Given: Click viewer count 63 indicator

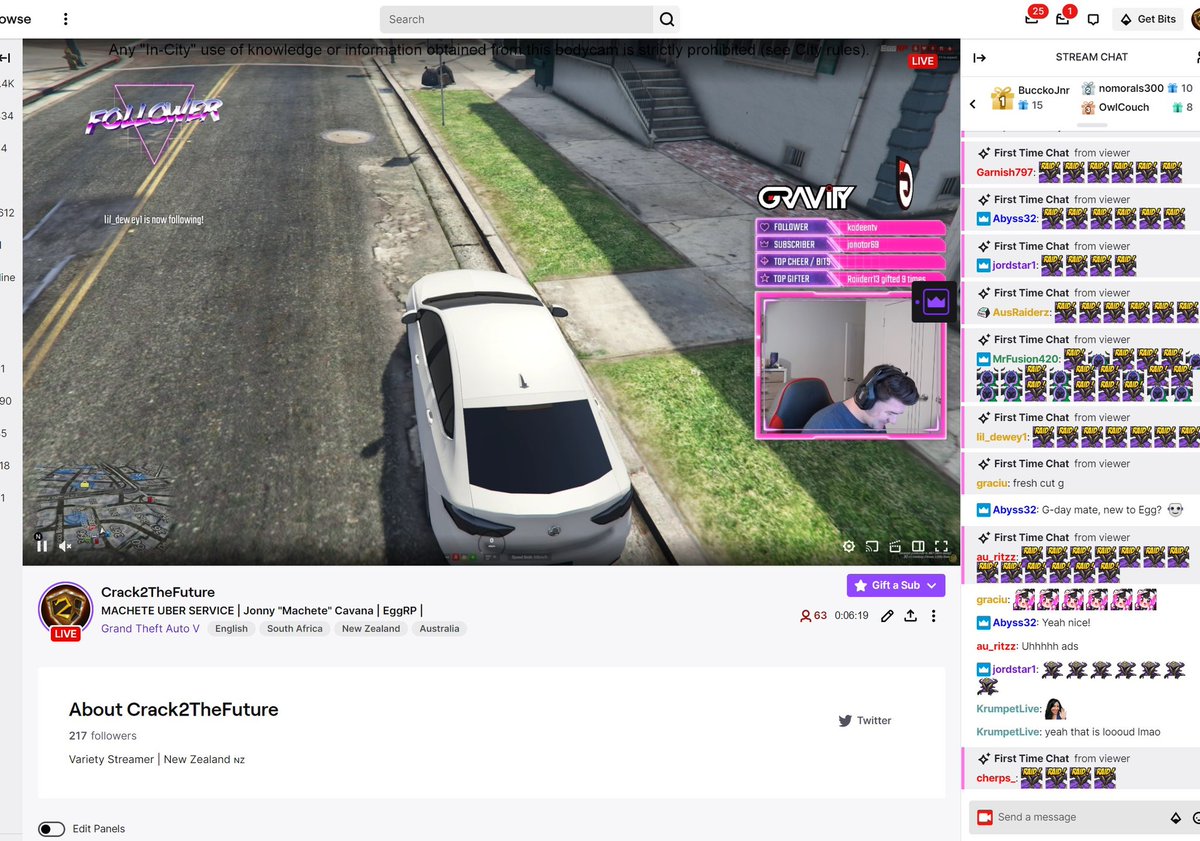Looking at the screenshot, I should tap(813, 616).
